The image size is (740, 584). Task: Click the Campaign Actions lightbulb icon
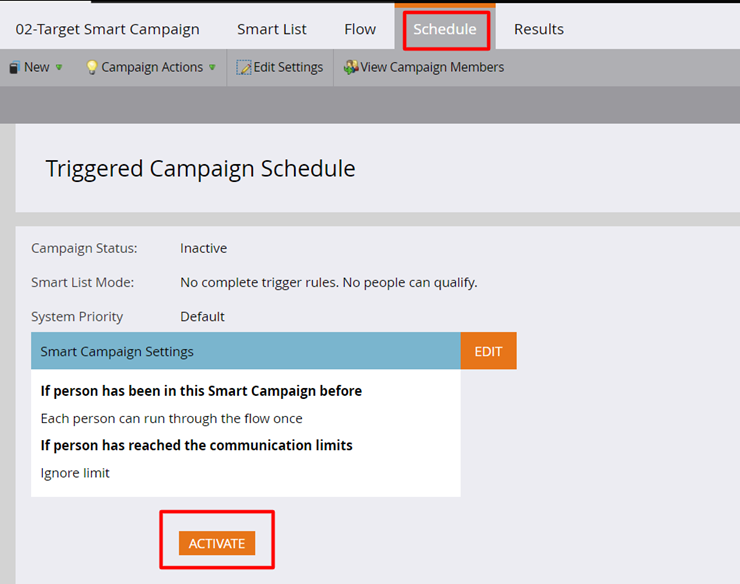coord(92,68)
